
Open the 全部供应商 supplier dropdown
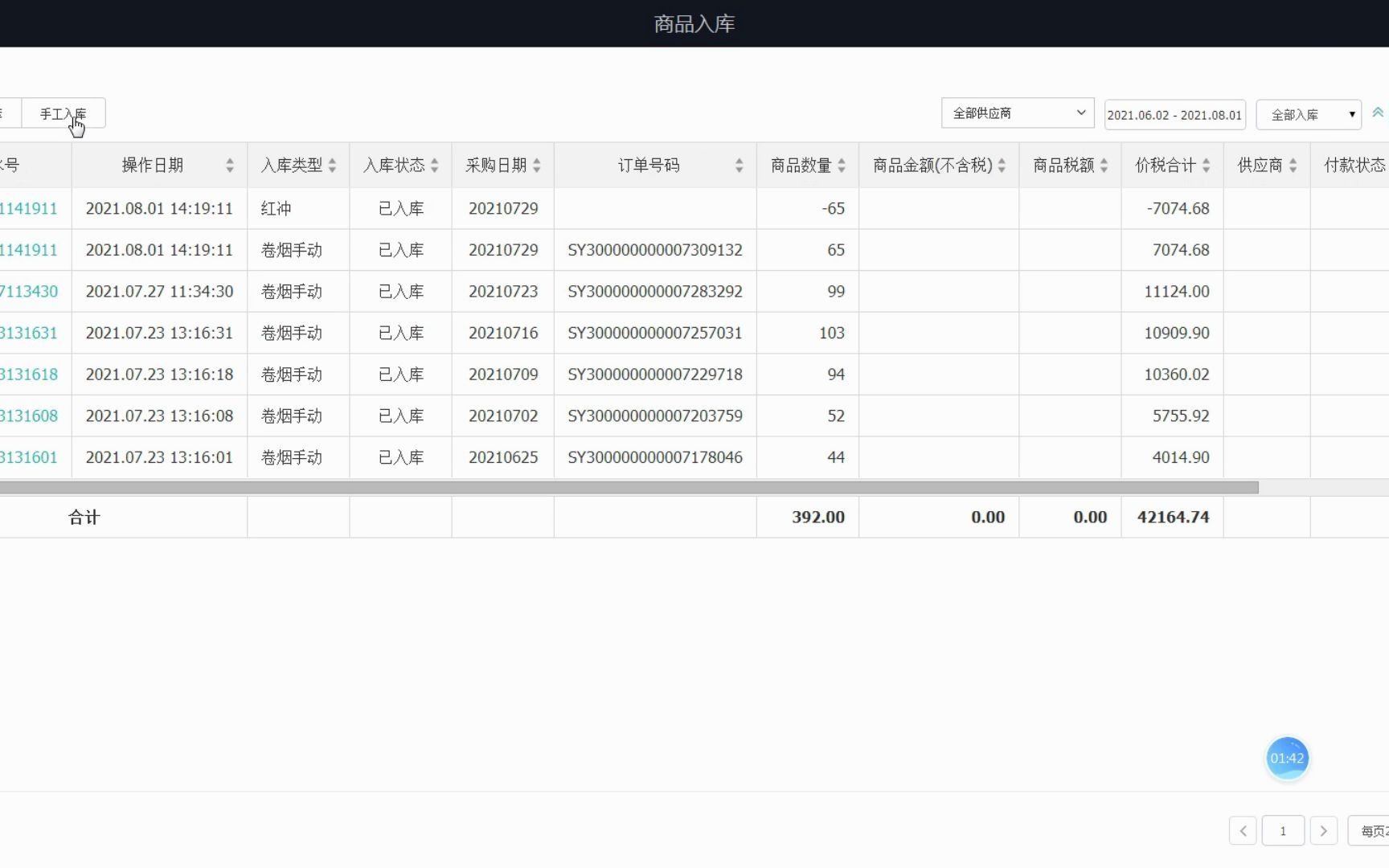pyautogui.click(x=1018, y=113)
